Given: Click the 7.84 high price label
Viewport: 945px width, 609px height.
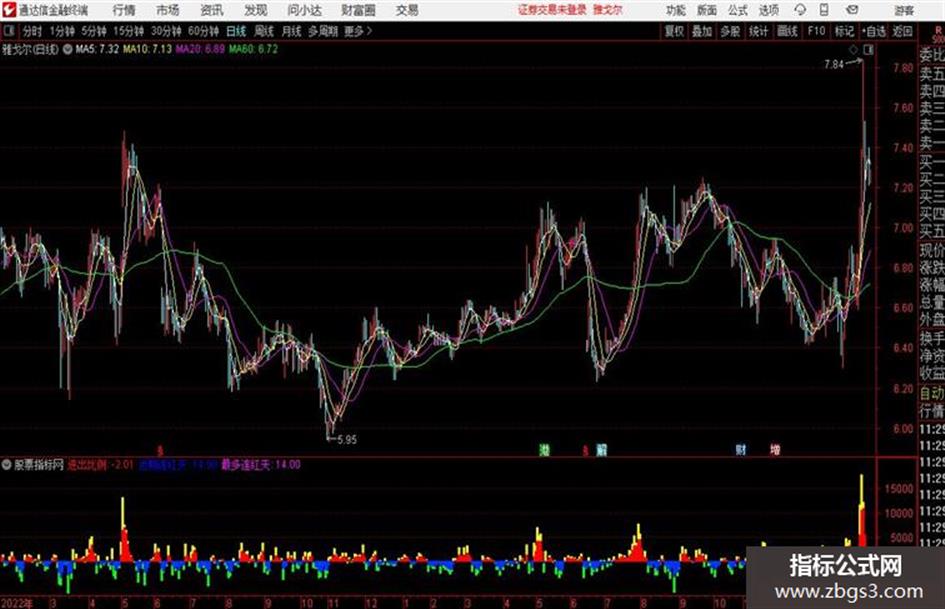Looking at the screenshot, I should point(834,65).
